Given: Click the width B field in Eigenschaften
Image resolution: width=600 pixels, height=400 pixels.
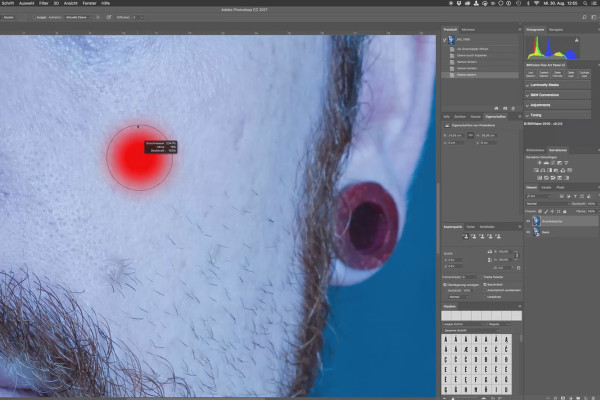Looking at the screenshot, I should click(x=457, y=136).
